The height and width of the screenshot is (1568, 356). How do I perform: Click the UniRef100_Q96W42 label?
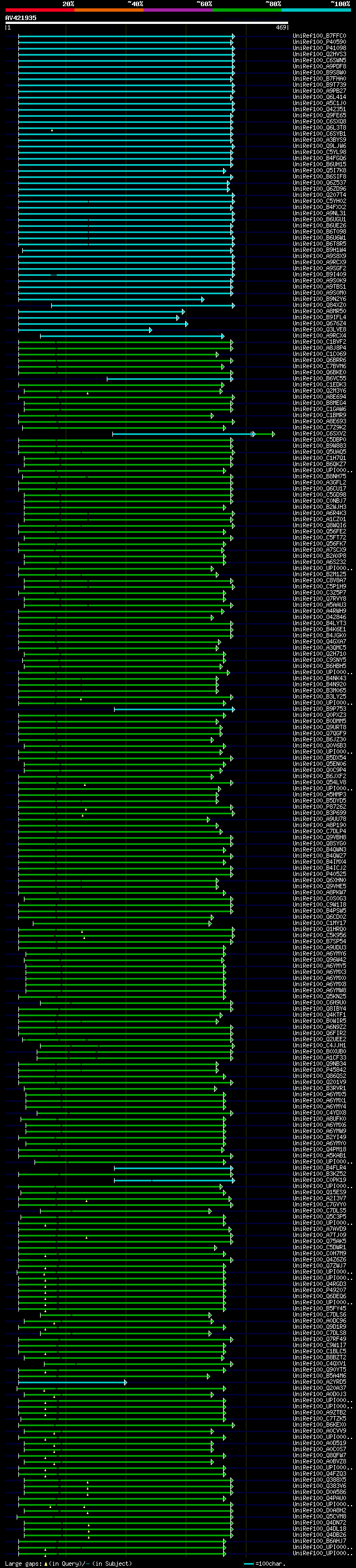319,960
